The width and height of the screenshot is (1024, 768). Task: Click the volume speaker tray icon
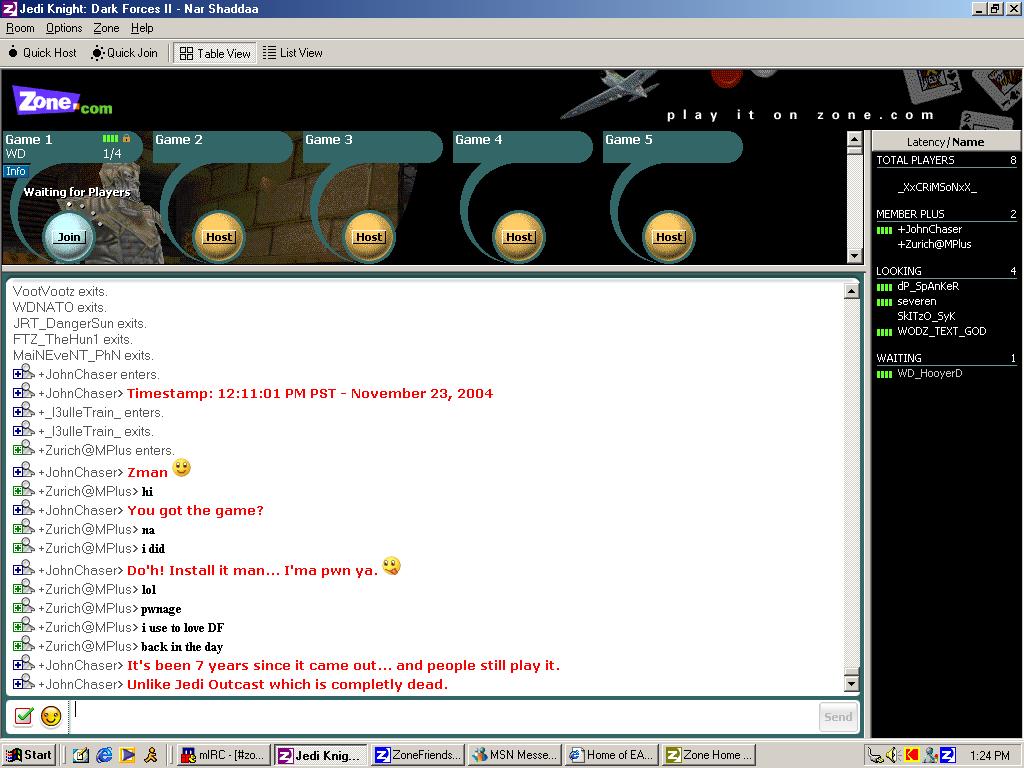coord(893,756)
